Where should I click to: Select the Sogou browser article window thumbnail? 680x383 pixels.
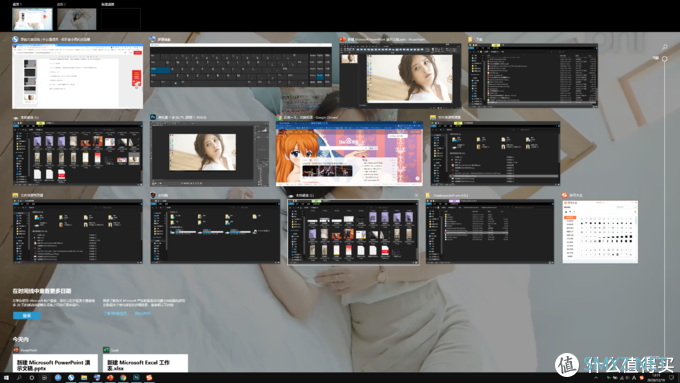point(78,76)
